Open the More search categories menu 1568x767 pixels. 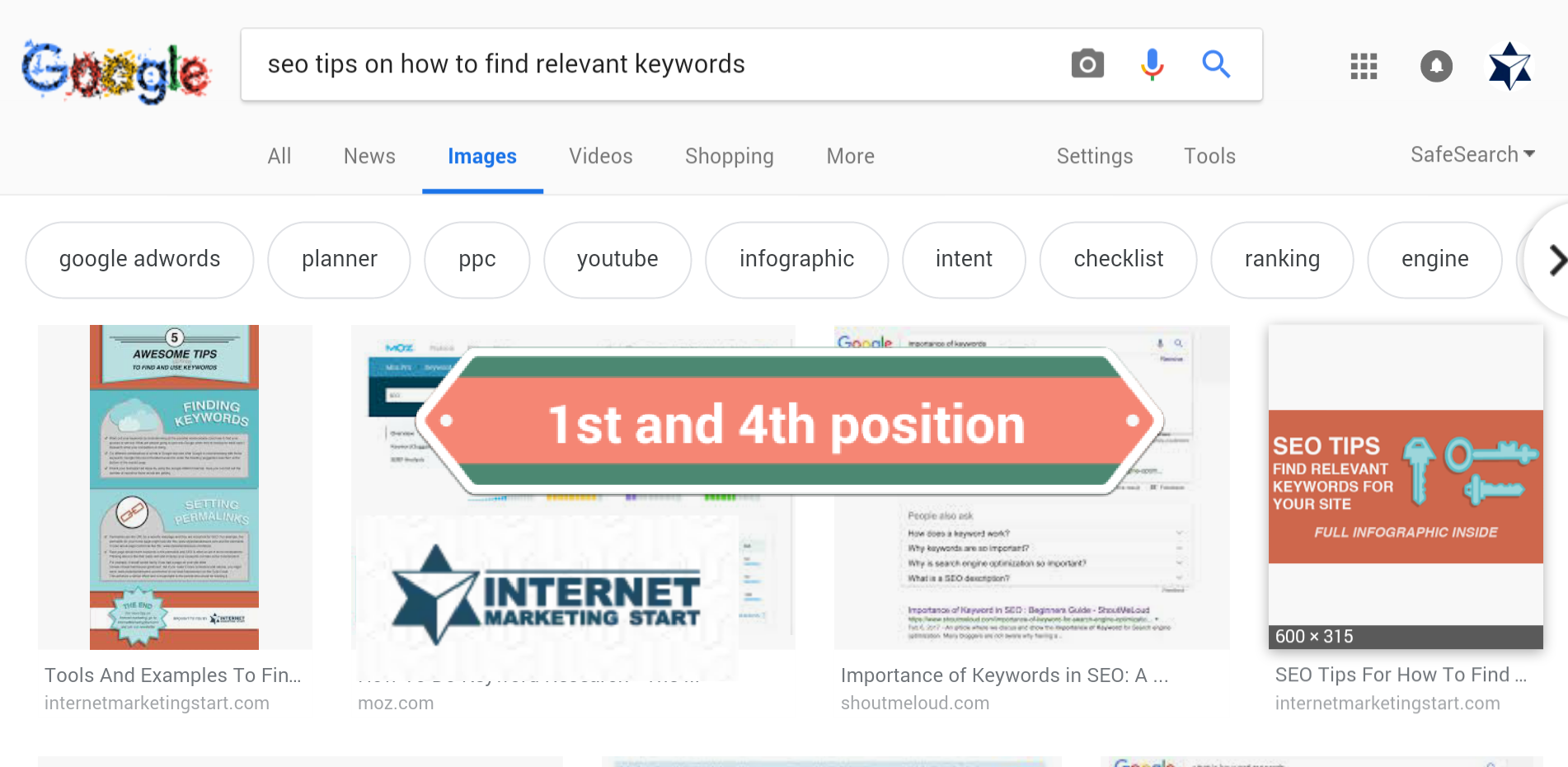(x=850, y=156)
